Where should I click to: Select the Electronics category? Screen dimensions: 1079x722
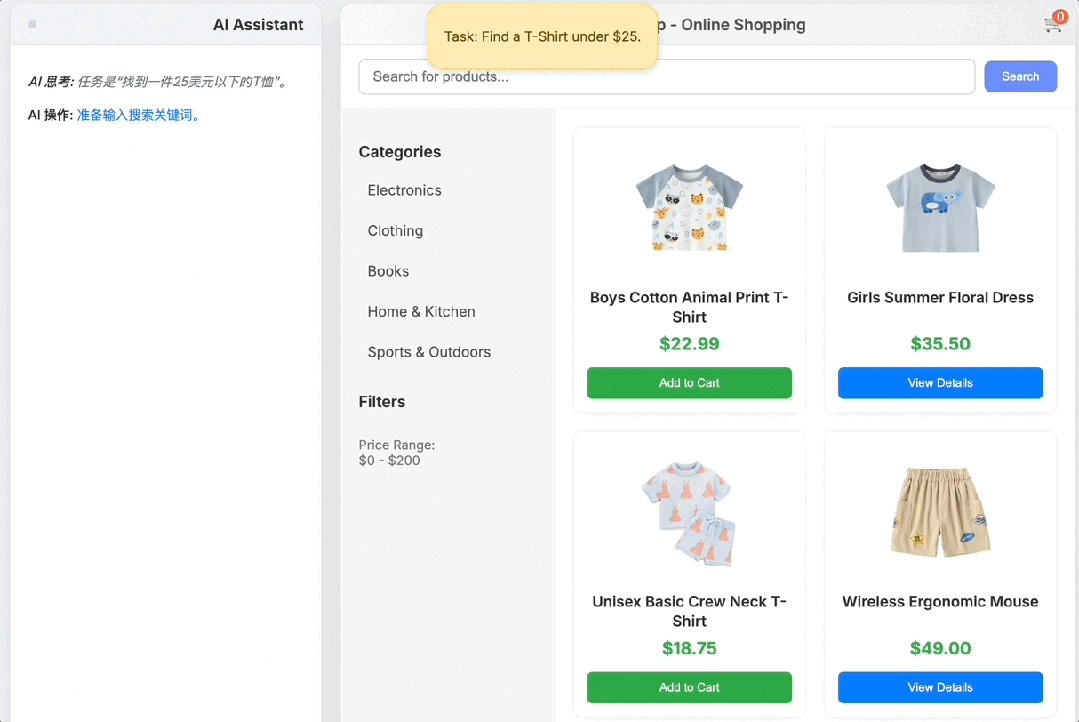[404, 191]
